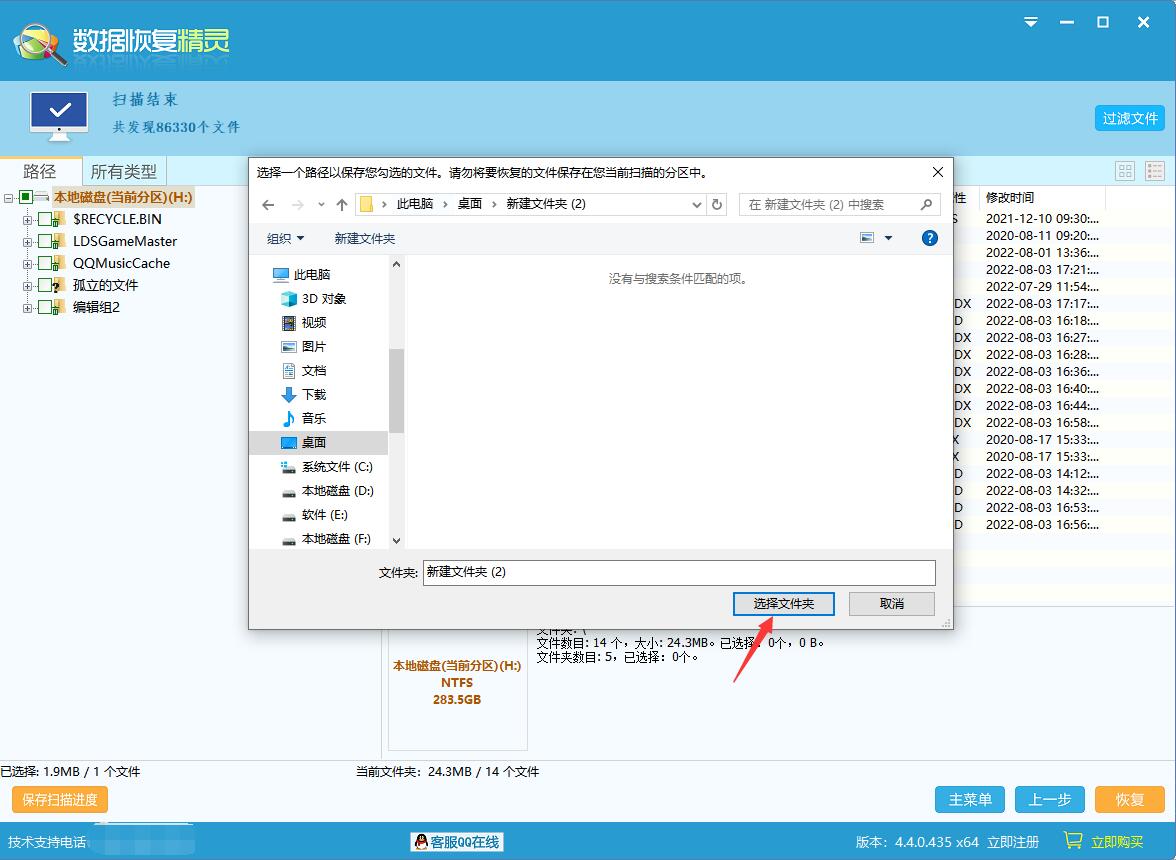Open dialog help question mark icon
This screenshot has height=860, width=1176.
[929, 238]
